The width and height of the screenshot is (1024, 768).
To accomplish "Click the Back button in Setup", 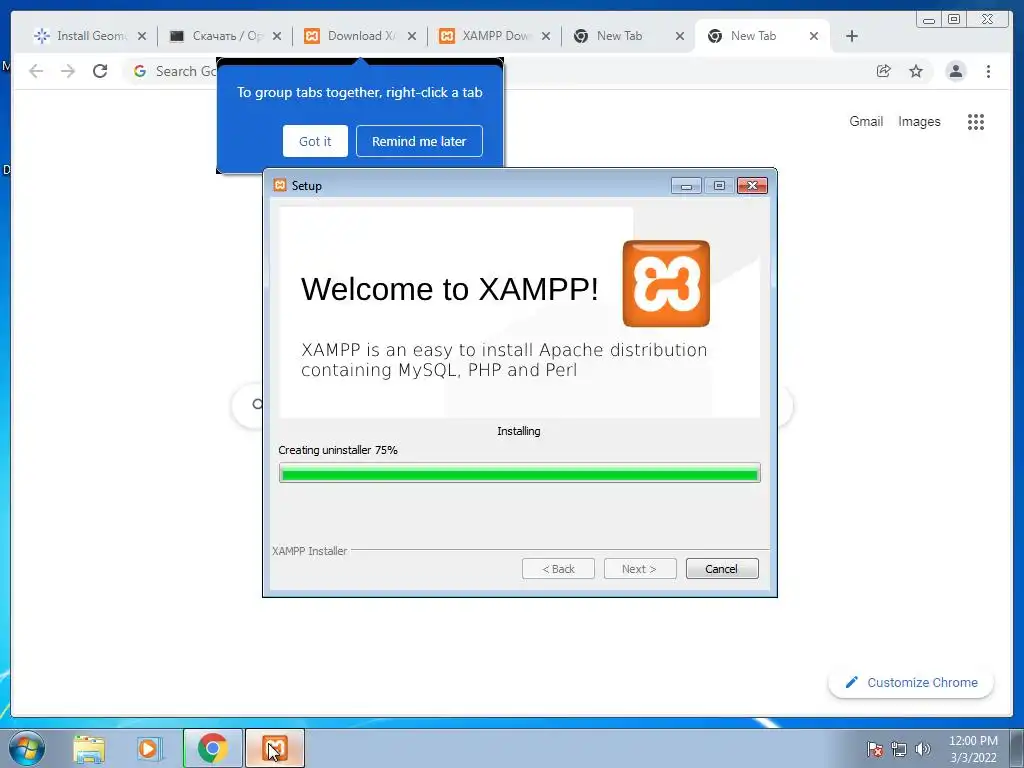I will click(558, 569).
